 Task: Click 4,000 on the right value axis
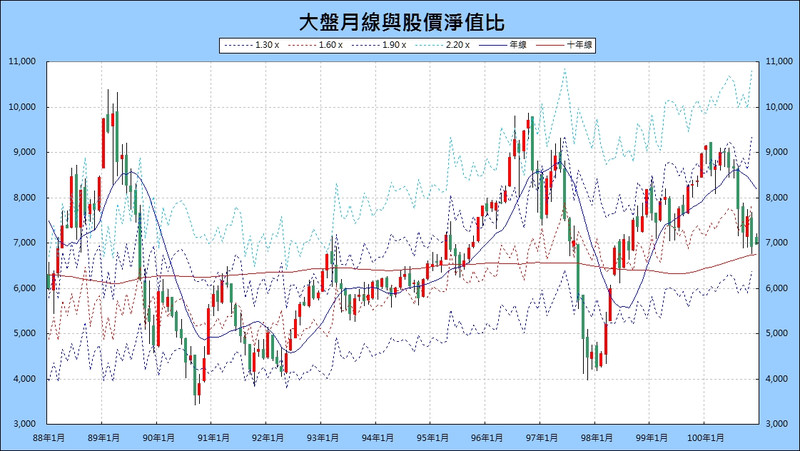pyautogui.click(x=778, y=379)
